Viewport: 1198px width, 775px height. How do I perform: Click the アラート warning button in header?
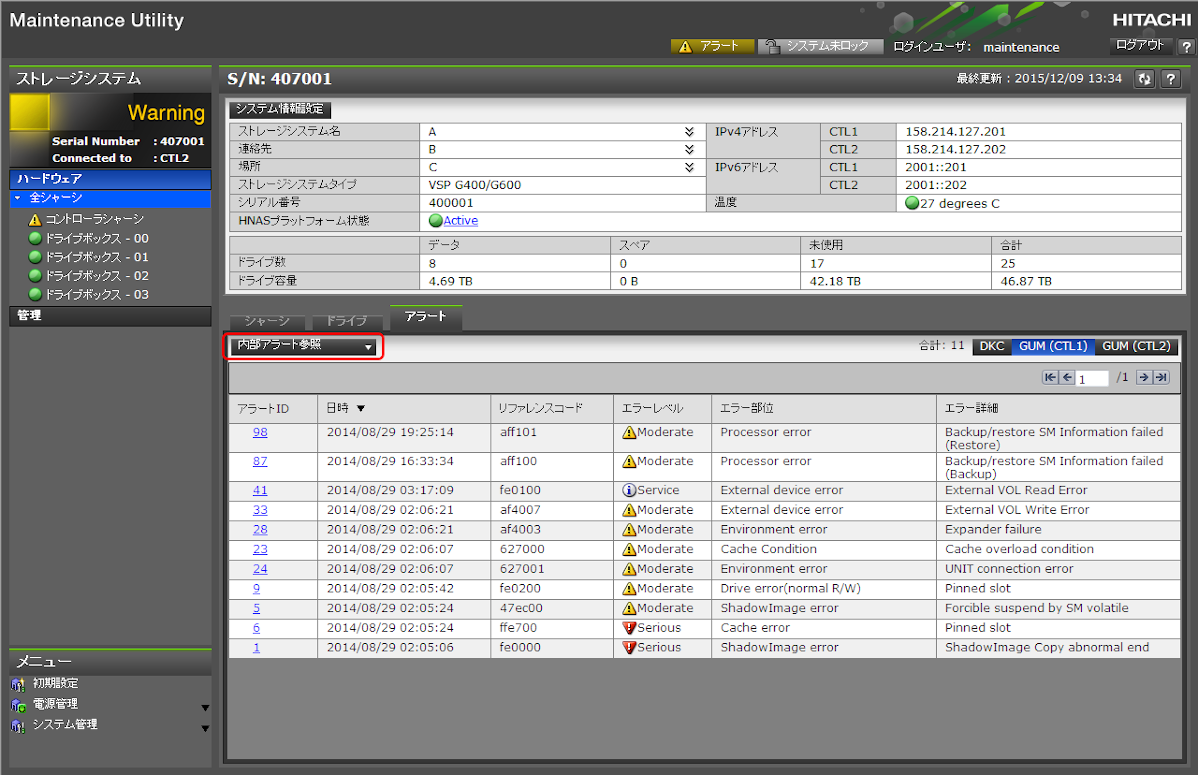click(710, 46)
